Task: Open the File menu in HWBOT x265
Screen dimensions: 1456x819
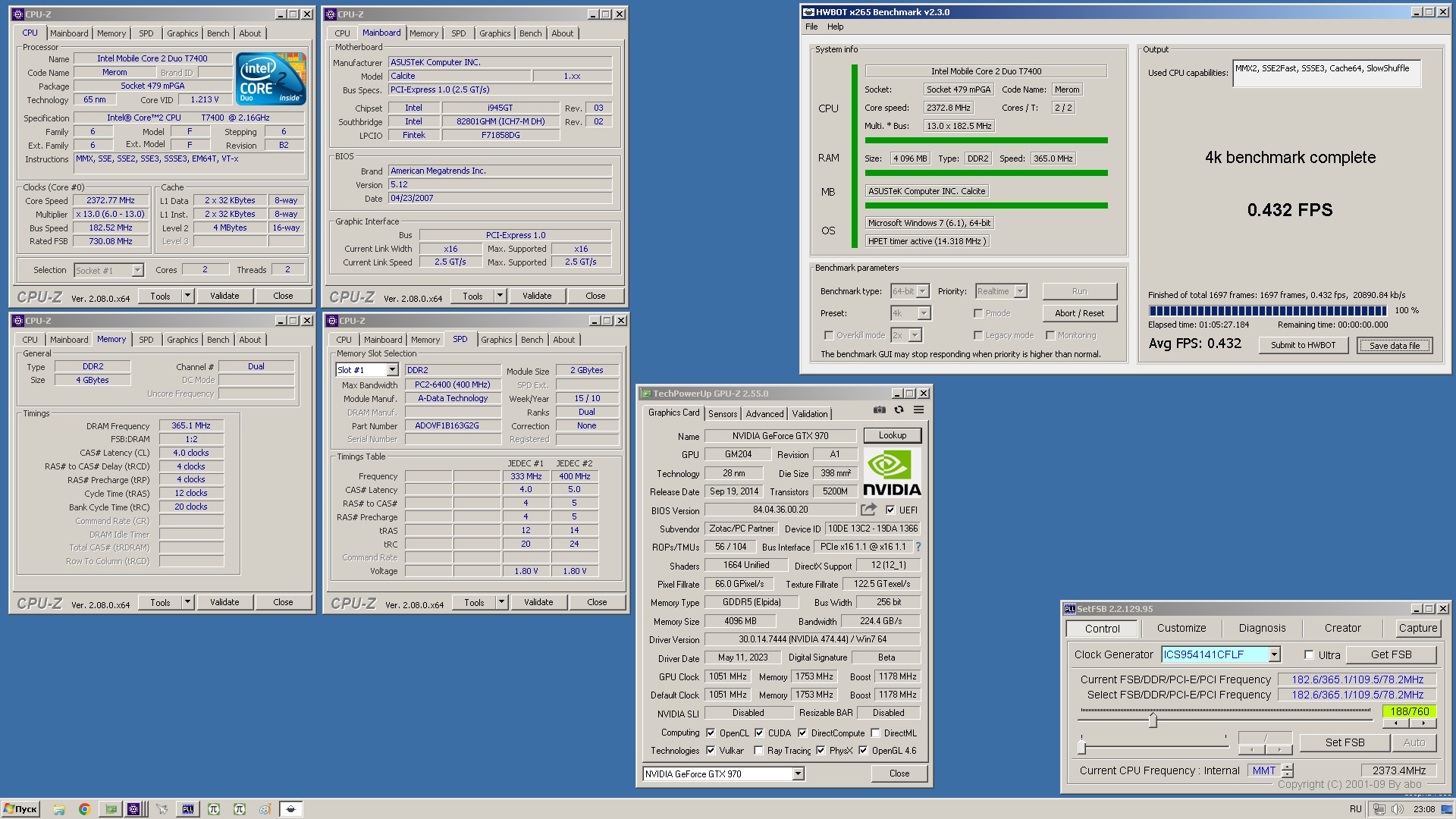Action: (x=811, y=27)
